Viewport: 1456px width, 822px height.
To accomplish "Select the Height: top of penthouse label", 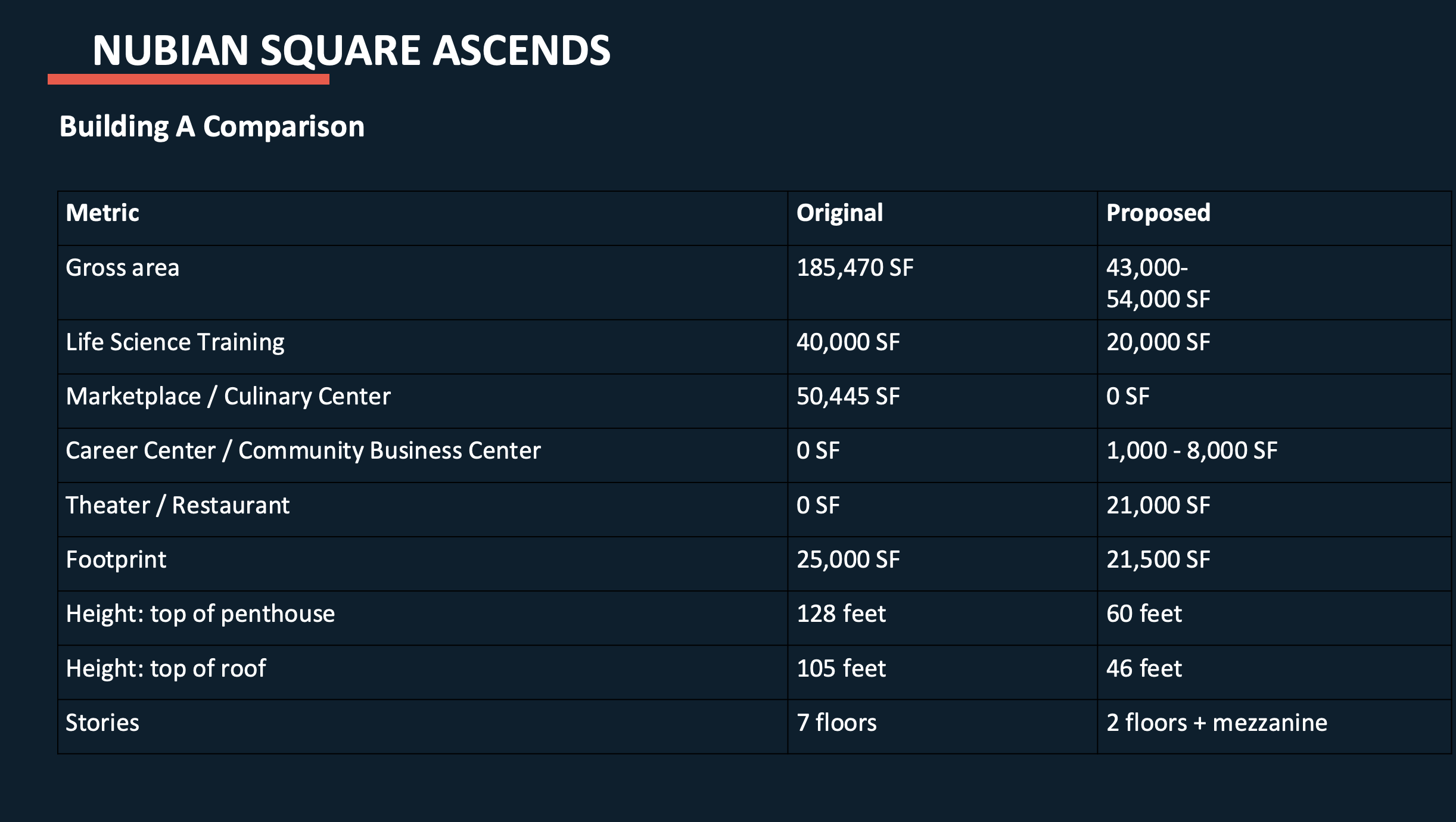I will 200,614.
